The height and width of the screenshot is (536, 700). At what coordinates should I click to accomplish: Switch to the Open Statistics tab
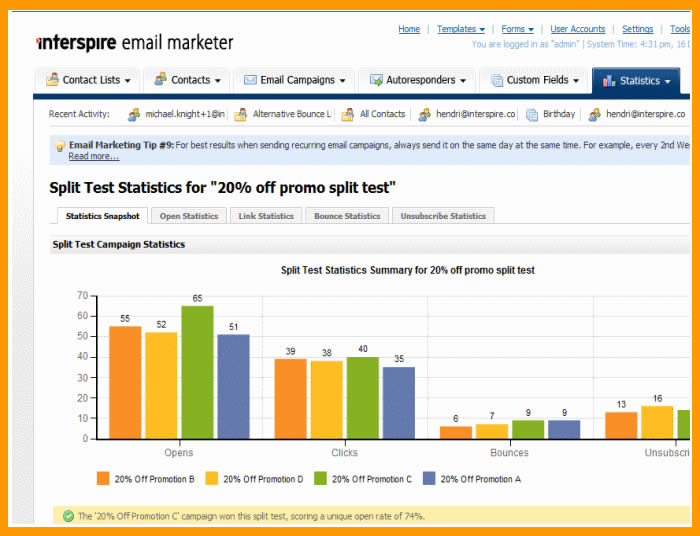pyautogui.click(x=189, y=216)
